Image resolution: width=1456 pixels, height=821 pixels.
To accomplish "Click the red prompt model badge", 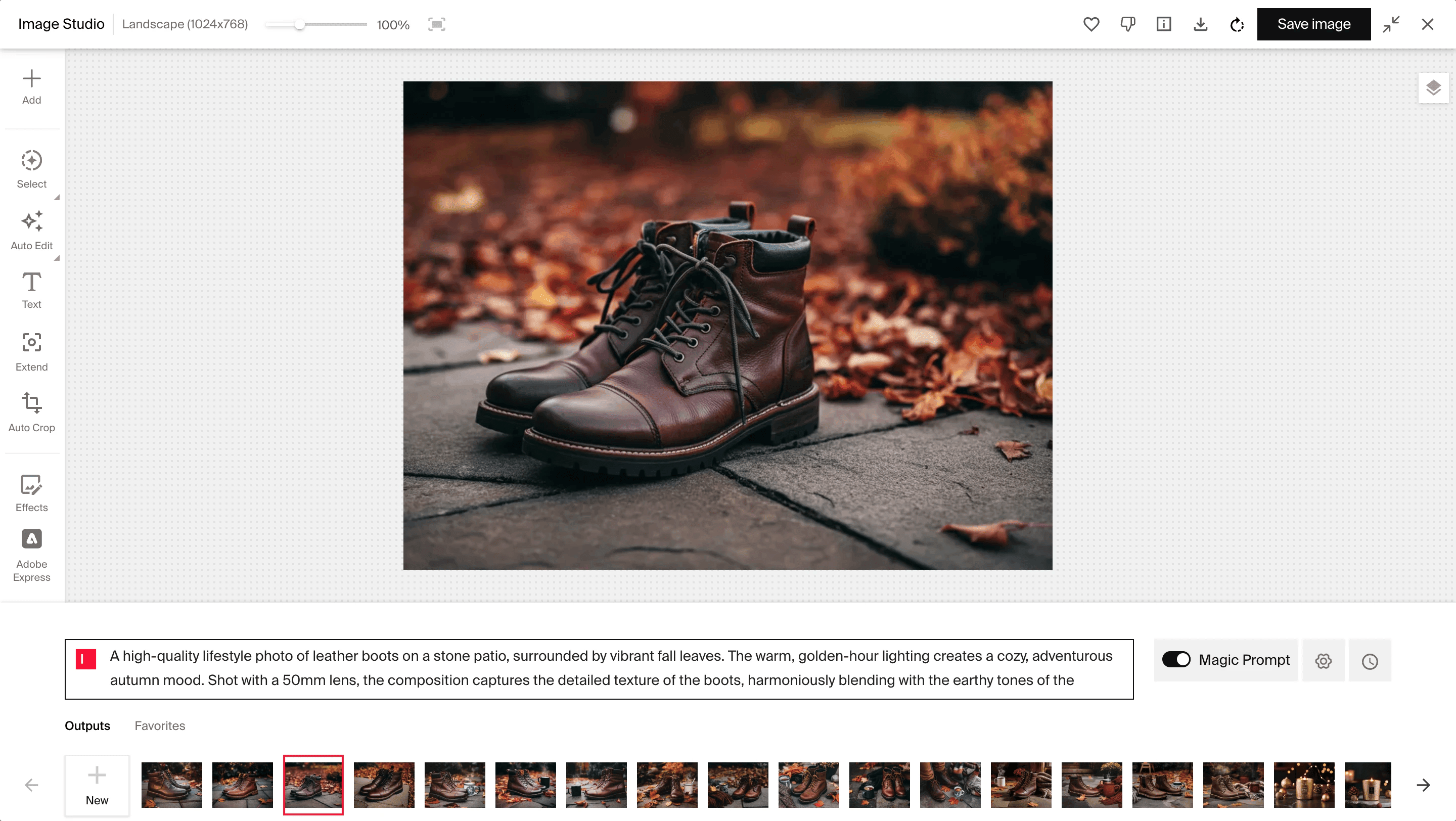I will click(86, 659).
